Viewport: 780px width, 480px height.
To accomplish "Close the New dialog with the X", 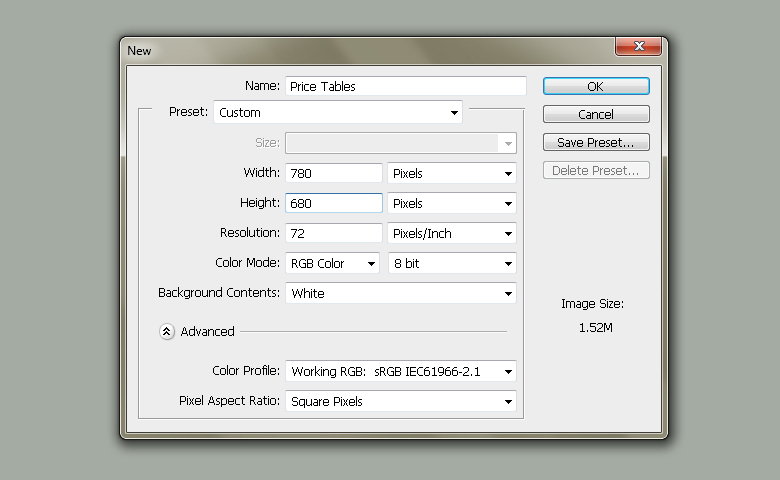I will (637, 47).
